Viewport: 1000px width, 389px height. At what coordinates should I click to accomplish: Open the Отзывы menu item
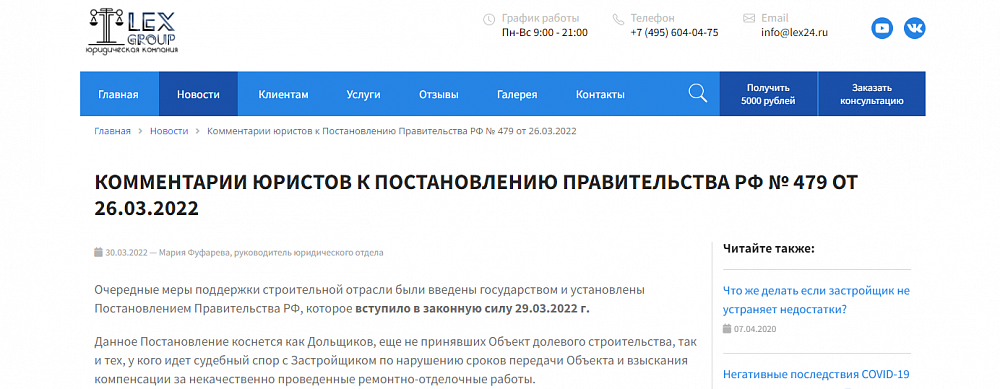tap(439, 94)
